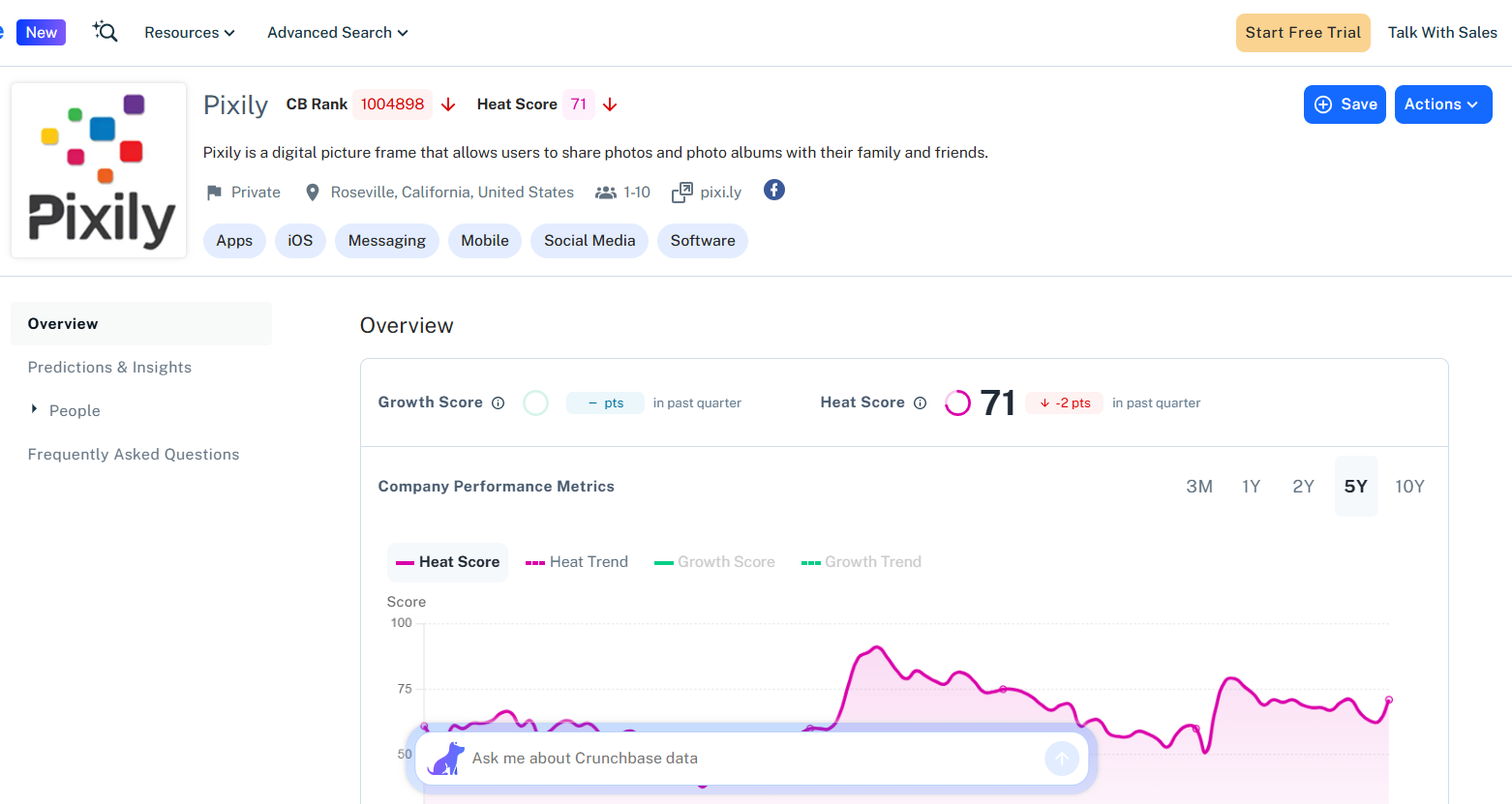
Task: Click the Ask me about Crunchbase input
Action: tap(751, 759)
